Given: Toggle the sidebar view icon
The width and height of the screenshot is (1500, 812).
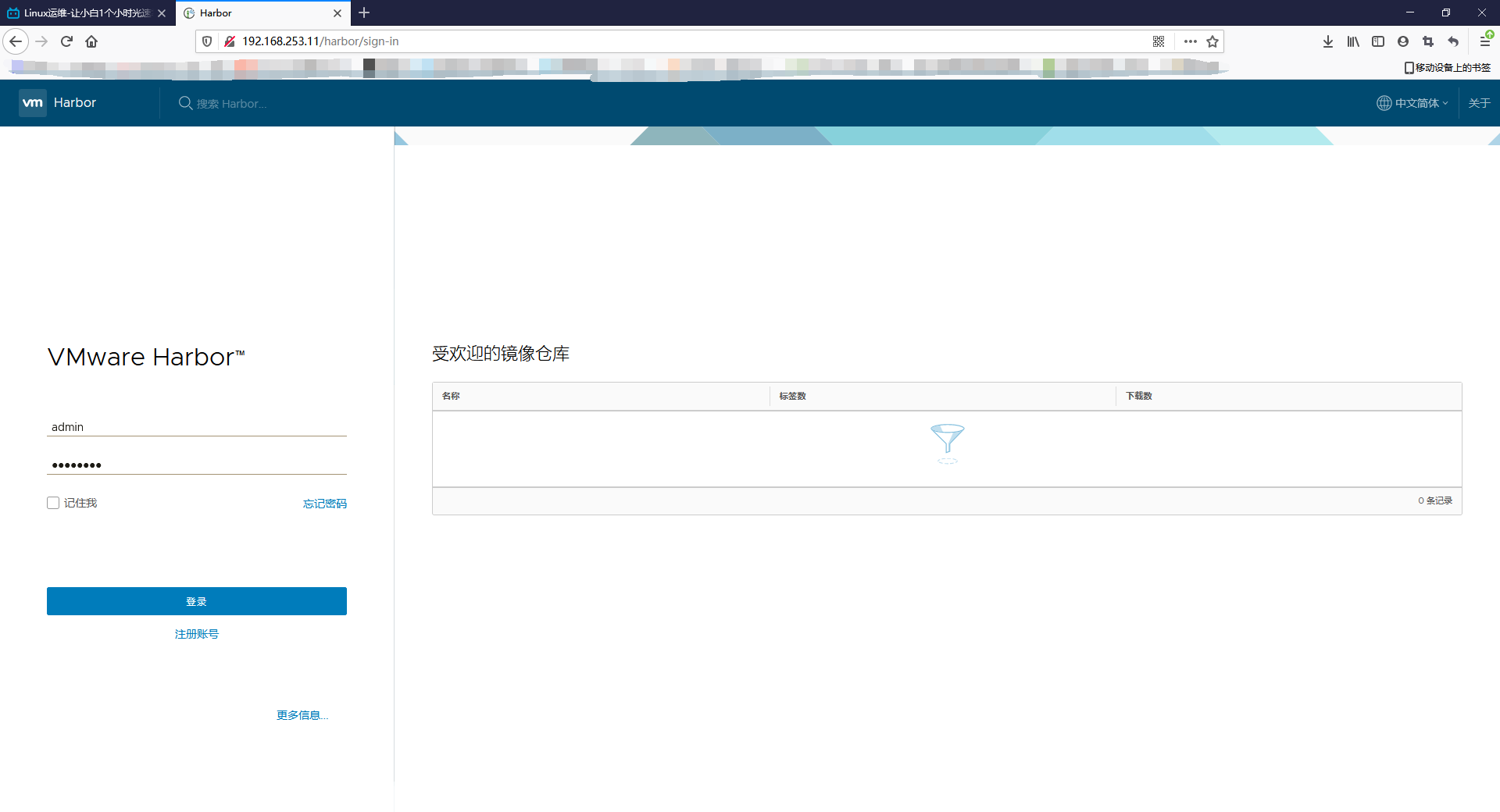Looking at the screenshot, I should click(x=1378, y=41).
